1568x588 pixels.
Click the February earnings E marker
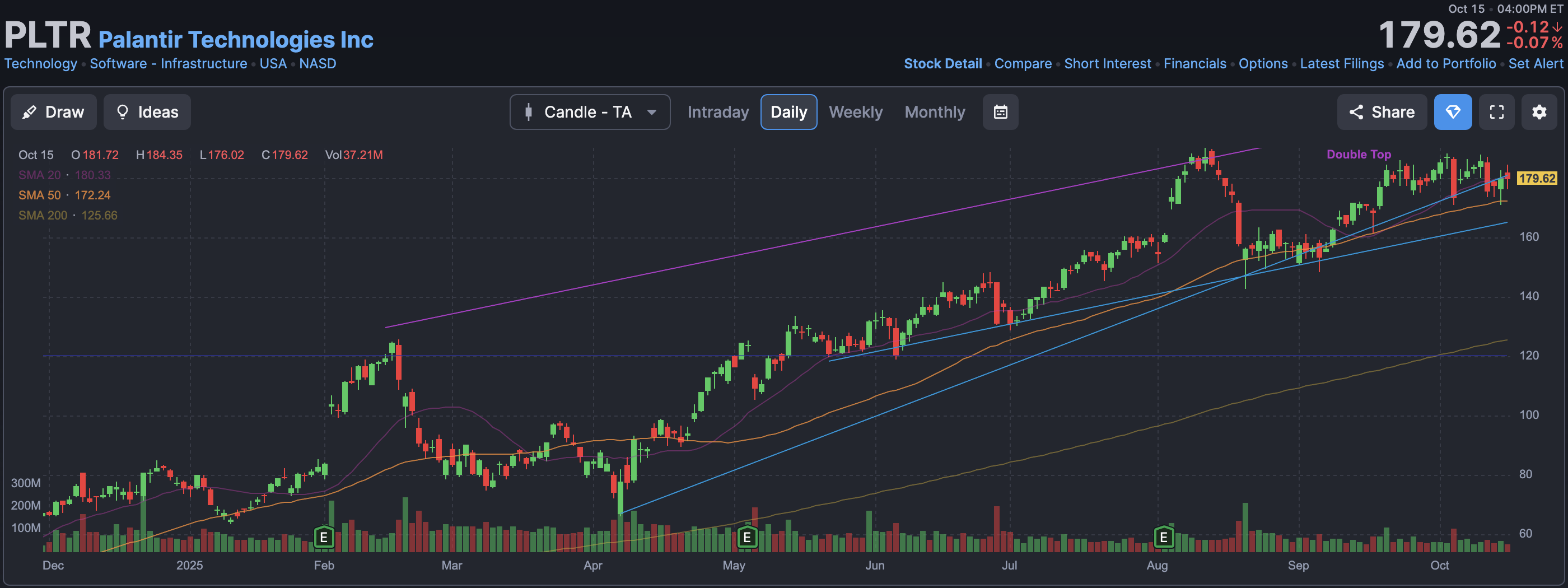tap(324, 537)
